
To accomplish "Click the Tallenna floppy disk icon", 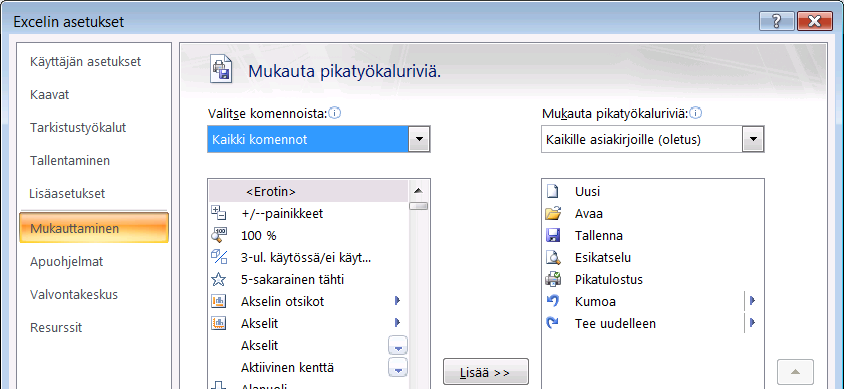I will [x=553, y=235].
